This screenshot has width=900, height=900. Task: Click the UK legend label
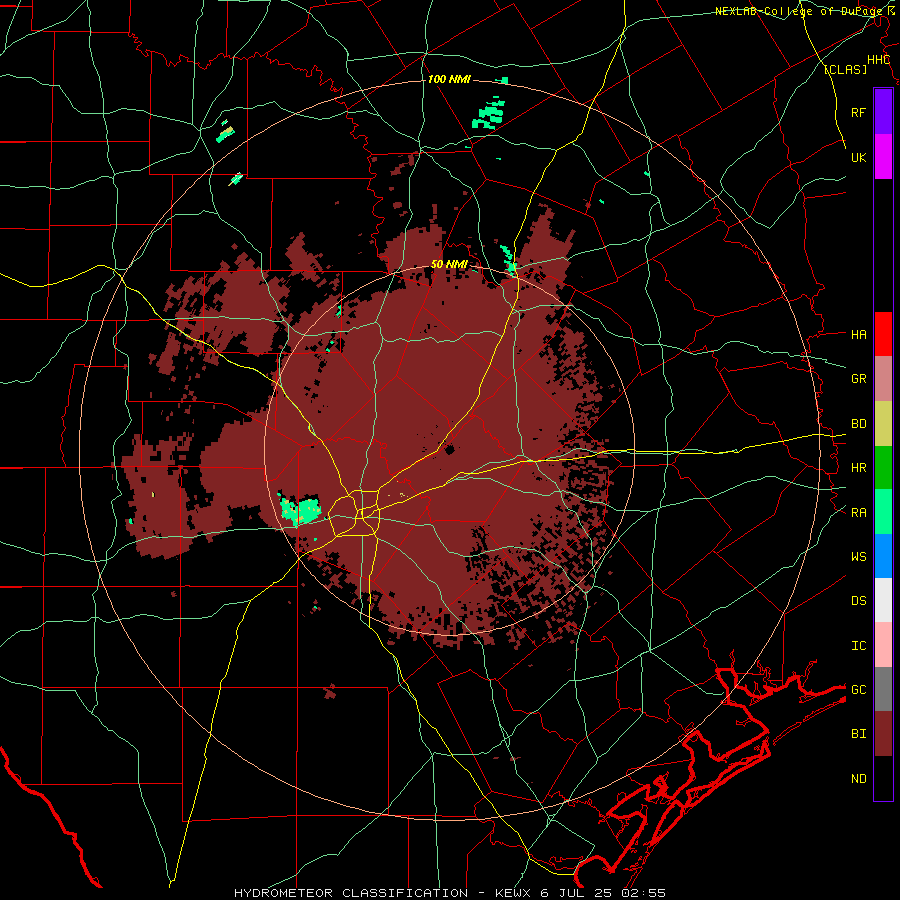(858, 157)
